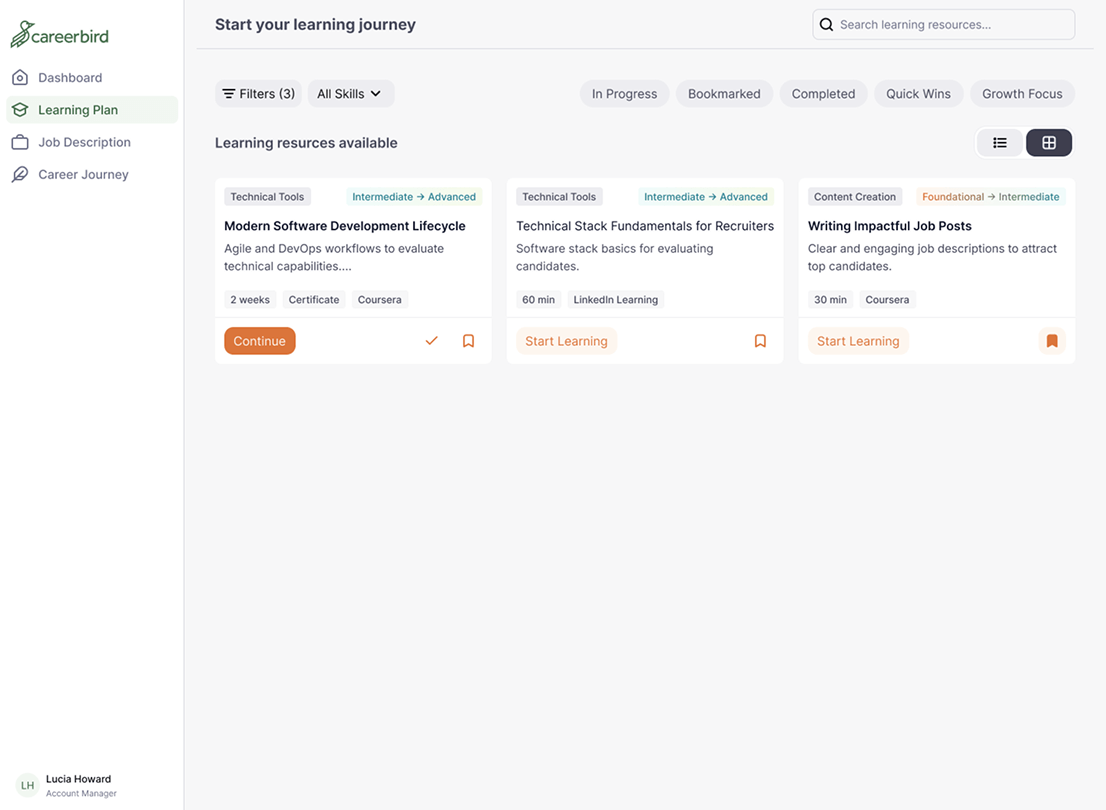
Task: Click the search magnifier icon
Action: (x=826, y=23)
